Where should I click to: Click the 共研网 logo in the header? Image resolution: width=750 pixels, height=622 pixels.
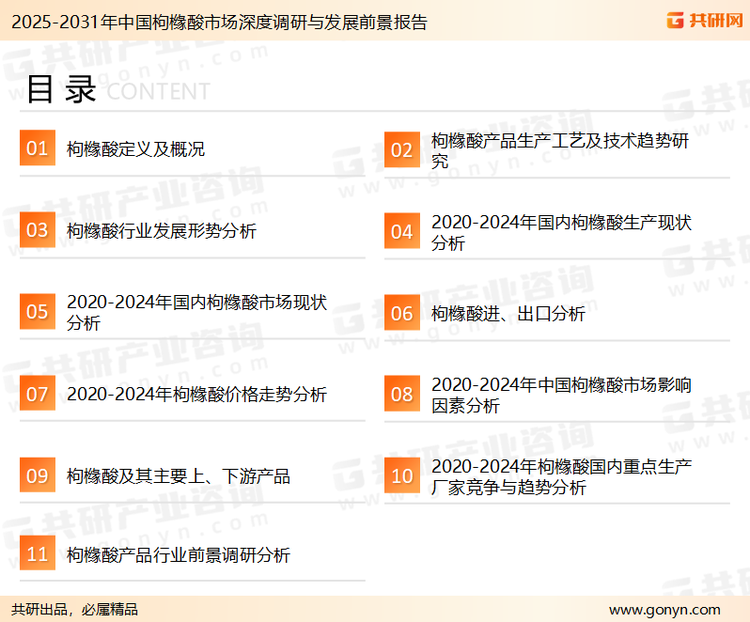click(x=705, y=20)
